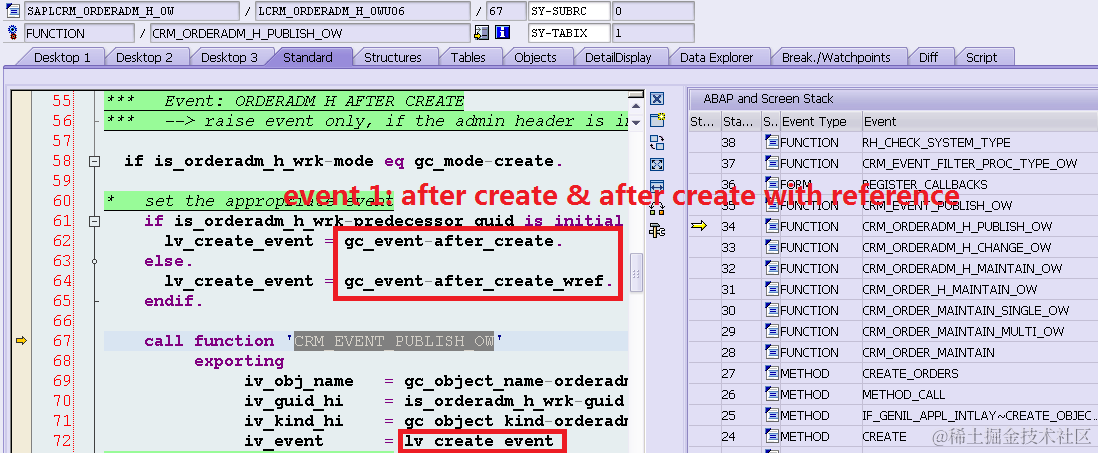The height and width of the screenshot is (453, 1098).
Task: Open the Break./Watchpoints tab
Action: click(x=836, y=57)
